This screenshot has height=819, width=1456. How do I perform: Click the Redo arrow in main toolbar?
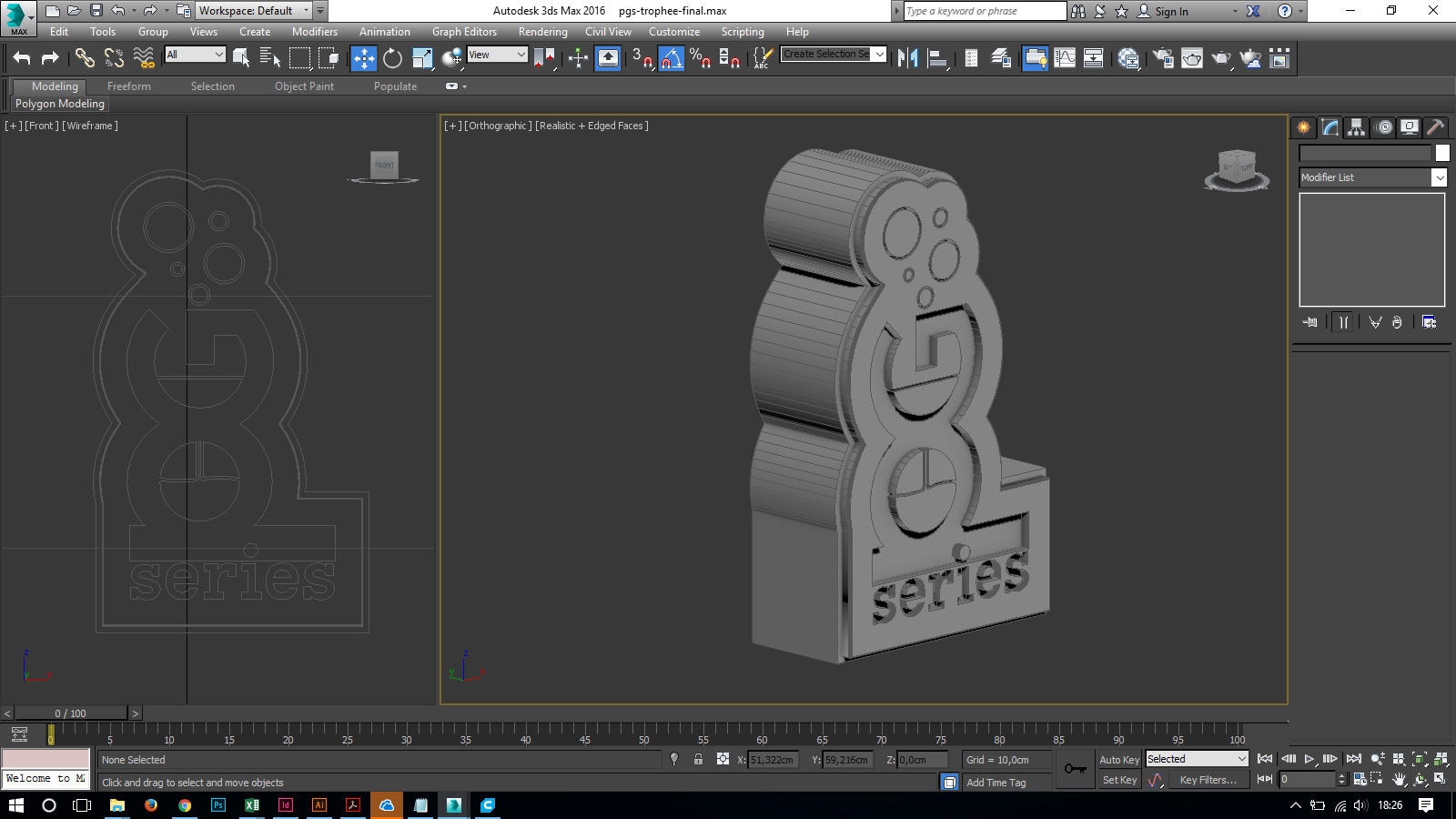tap(50, 58)
